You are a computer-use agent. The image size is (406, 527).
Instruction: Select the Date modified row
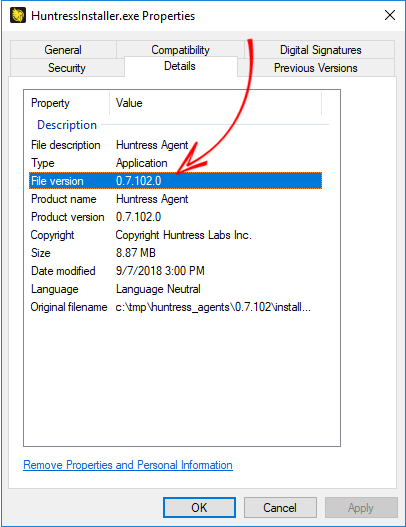(x=175, y=271)
